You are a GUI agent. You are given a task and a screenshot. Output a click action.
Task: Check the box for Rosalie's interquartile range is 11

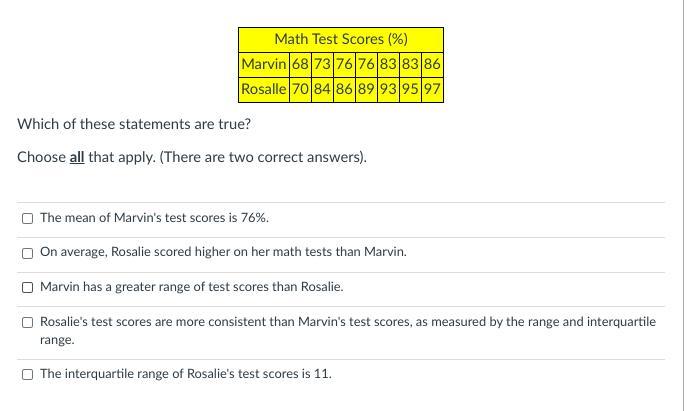click(27, 374)
